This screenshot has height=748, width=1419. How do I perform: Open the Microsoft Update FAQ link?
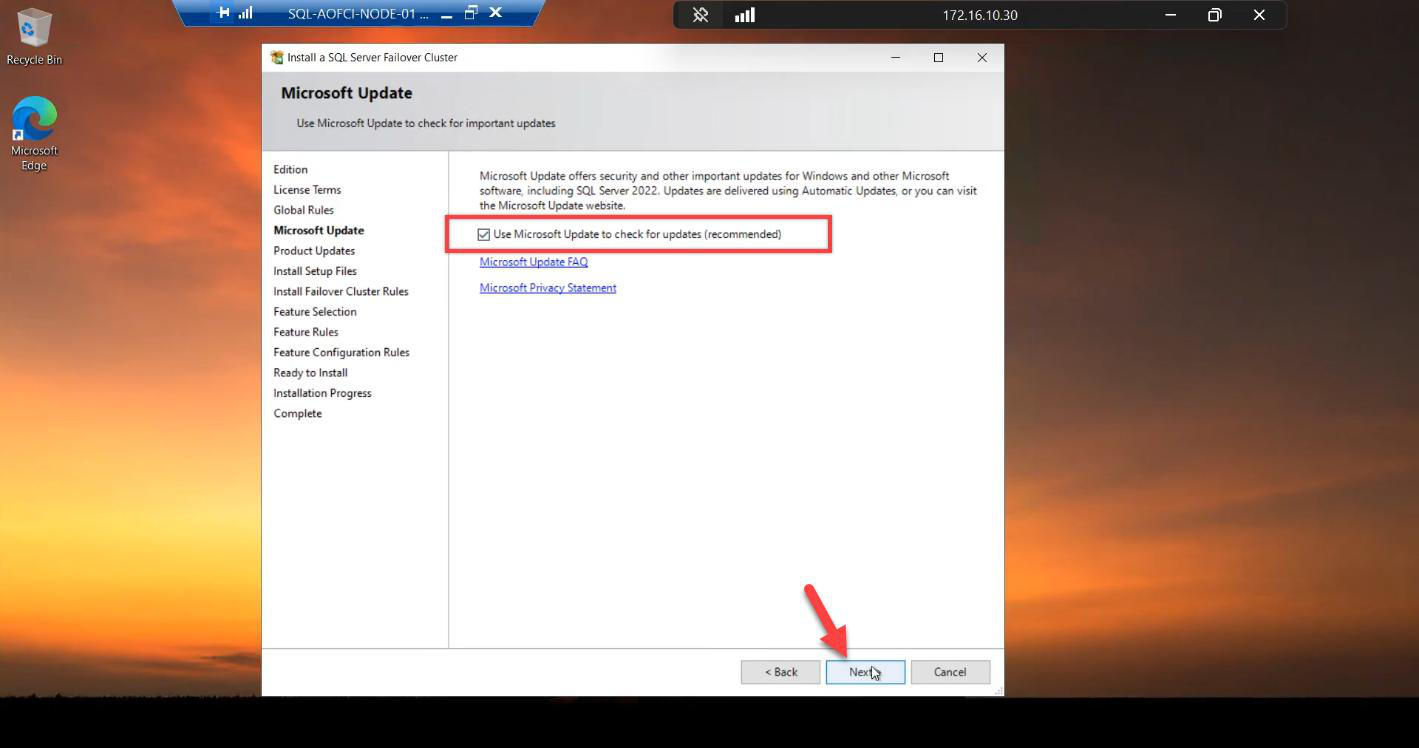click(x=534, y=262)
